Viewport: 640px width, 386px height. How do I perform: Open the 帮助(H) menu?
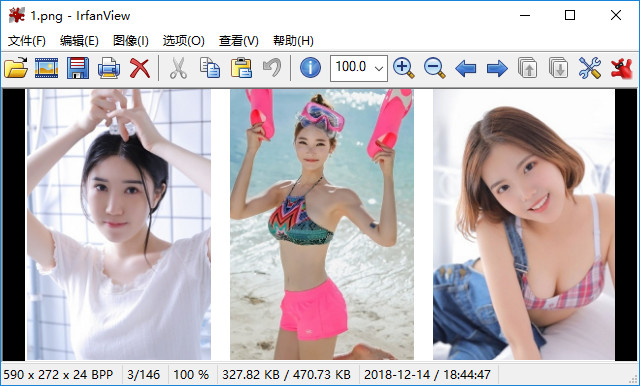point(293,41)
